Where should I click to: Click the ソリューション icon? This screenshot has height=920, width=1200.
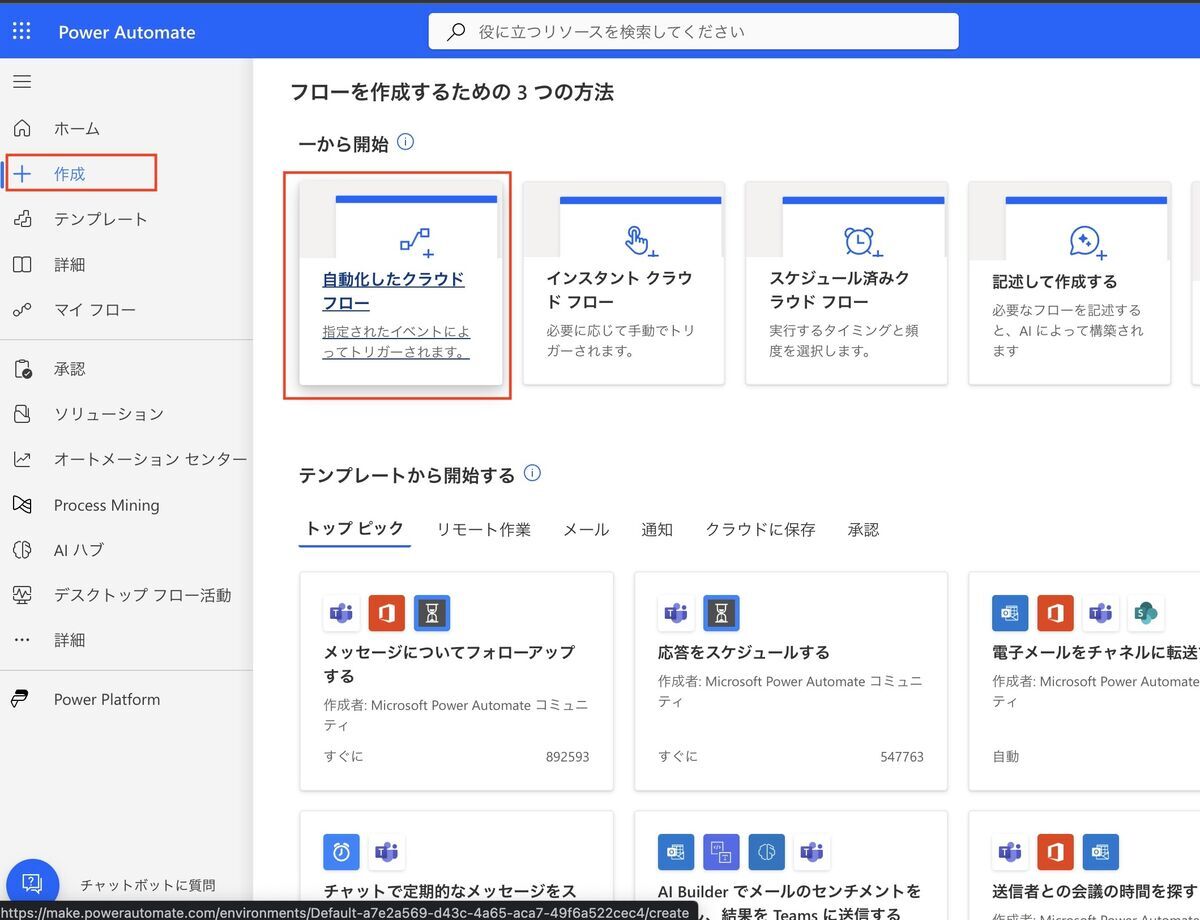pos(22,414)
